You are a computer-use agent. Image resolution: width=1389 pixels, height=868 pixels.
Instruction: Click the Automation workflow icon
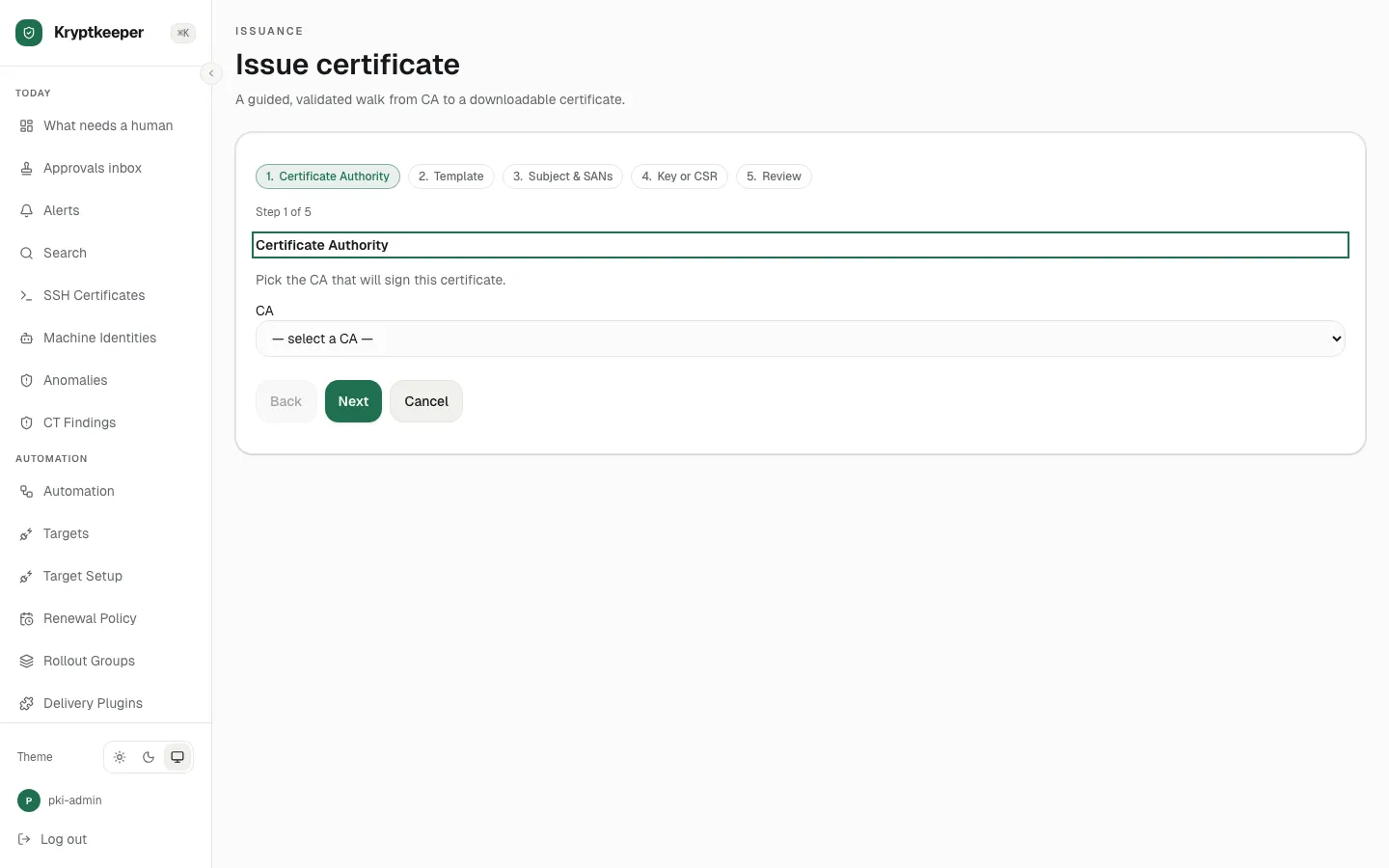[x=26, y=492]
